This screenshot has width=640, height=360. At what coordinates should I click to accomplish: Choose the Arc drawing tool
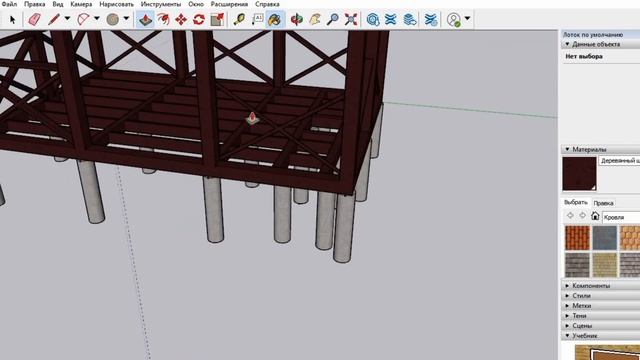[x=83, y=19]
